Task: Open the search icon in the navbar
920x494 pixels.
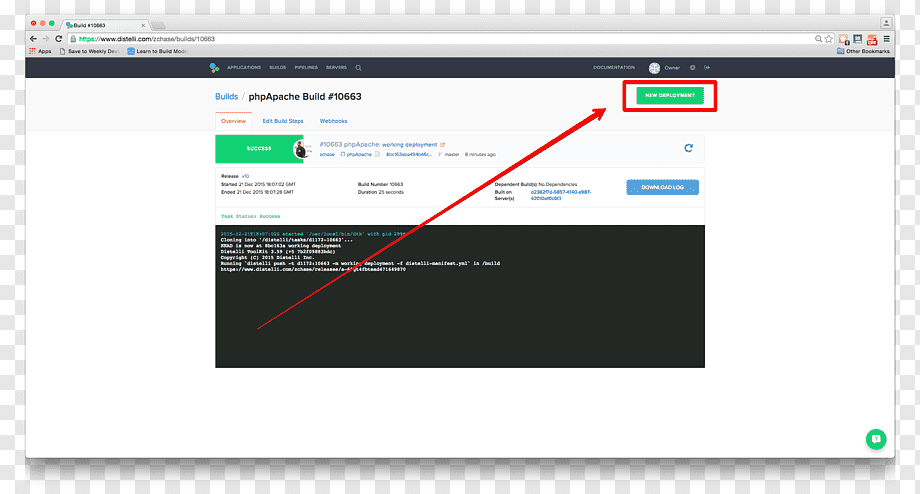Action: pyautogui.click(x=358, y=67)
